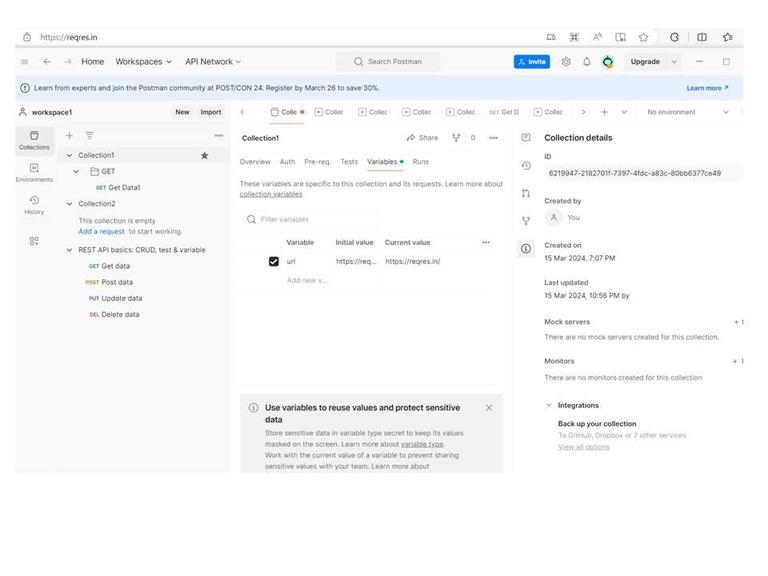Dismiss the Use variables info banner
The image size is (768, 576).
click(489, 408)
